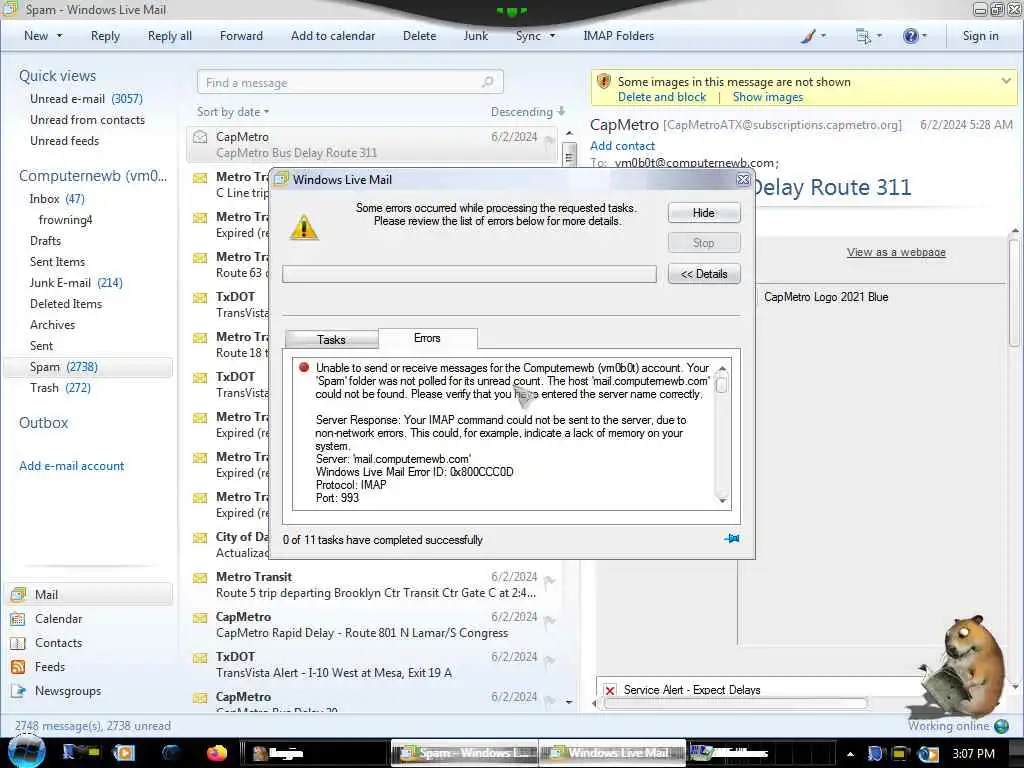This screenshot has height=768, width=1024.
Task: Open Feeds from the sidebar
Action: [50, 667]
